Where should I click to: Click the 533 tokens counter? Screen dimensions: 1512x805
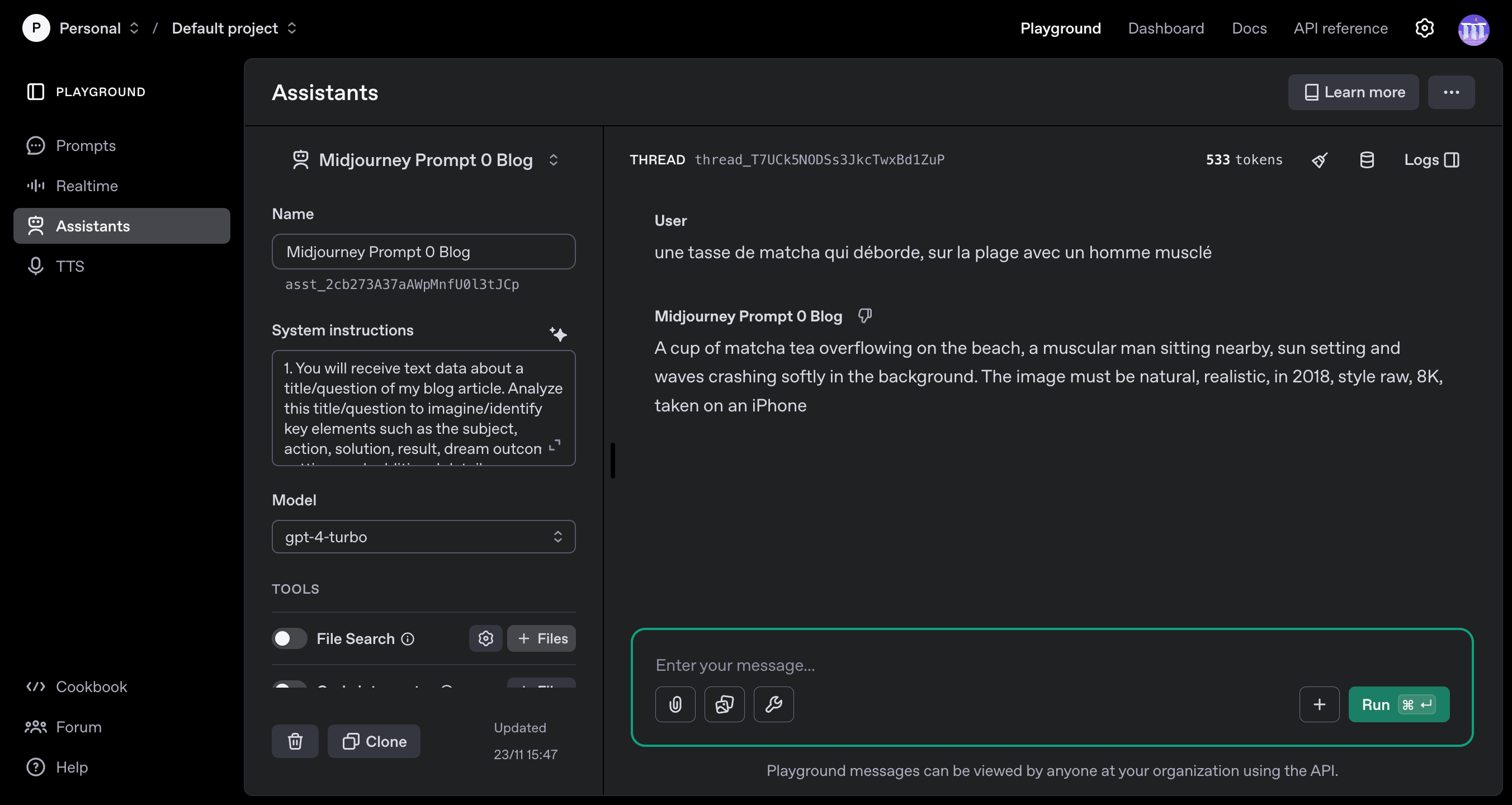click(1244, 159)
